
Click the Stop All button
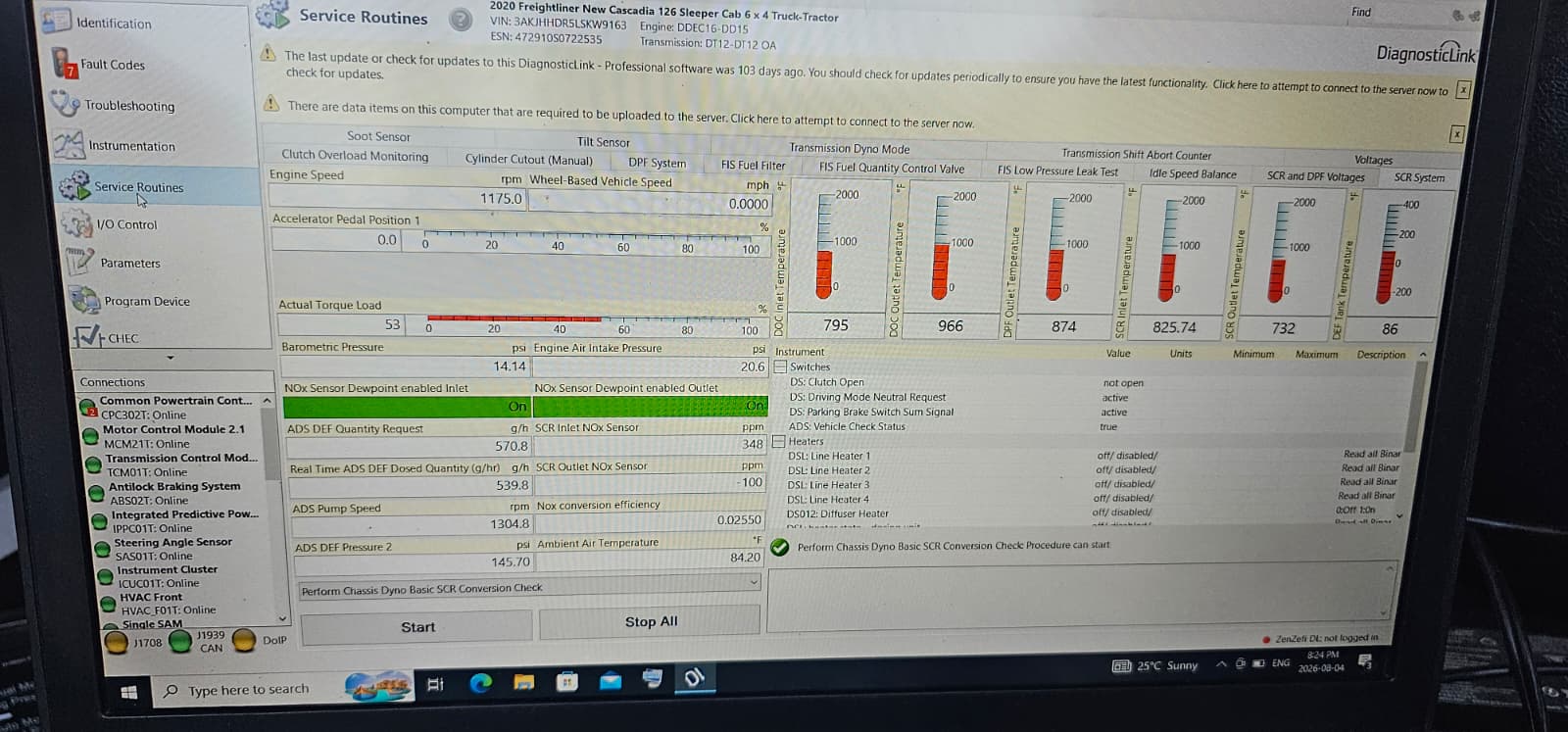651,621
